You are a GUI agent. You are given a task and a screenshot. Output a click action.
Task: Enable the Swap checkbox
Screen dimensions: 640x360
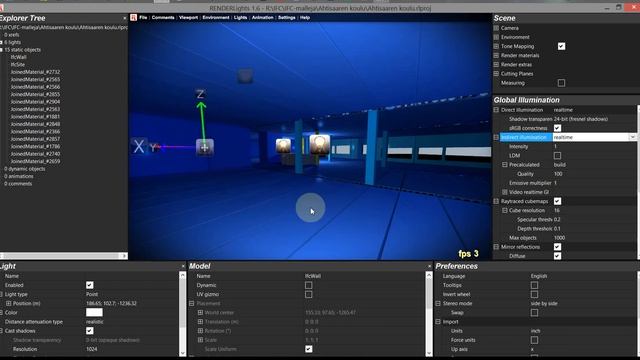[534, 313]
